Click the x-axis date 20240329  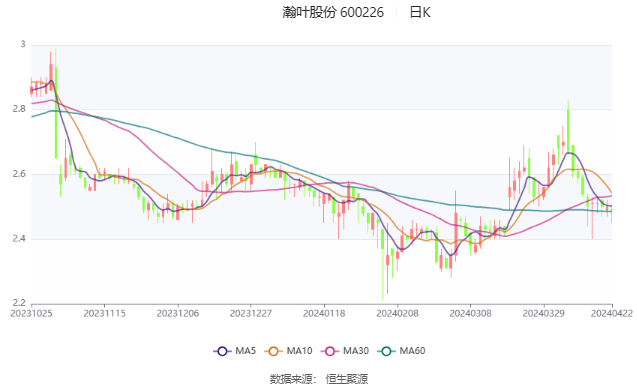pos(544,313)
